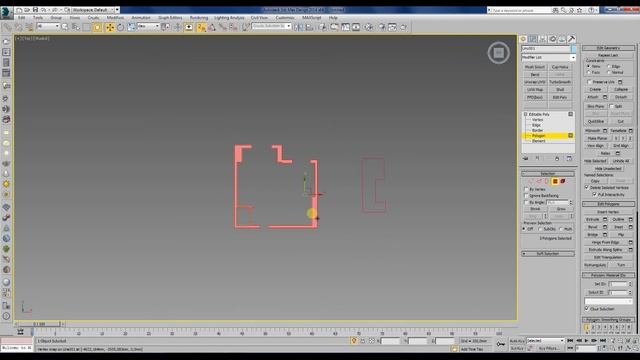
Task: Open the Motion command panel tab
Action: 552,39
